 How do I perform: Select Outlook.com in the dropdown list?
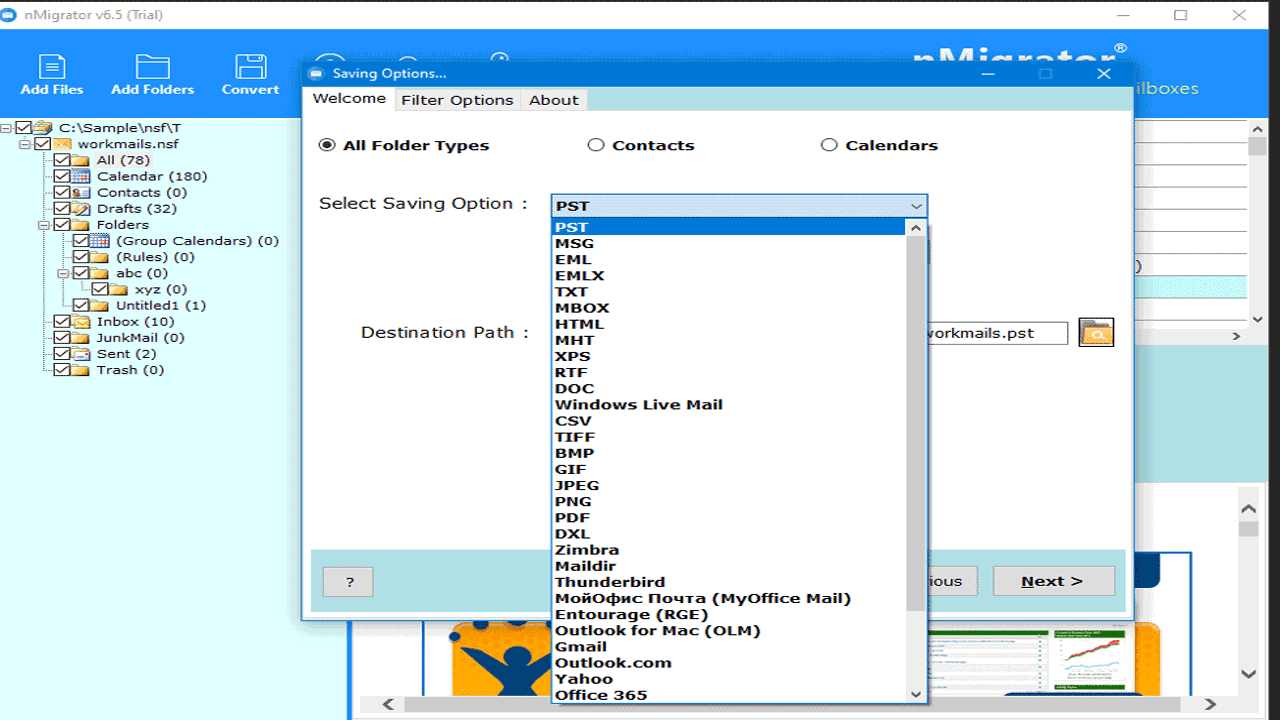click(x=729, y=663)
